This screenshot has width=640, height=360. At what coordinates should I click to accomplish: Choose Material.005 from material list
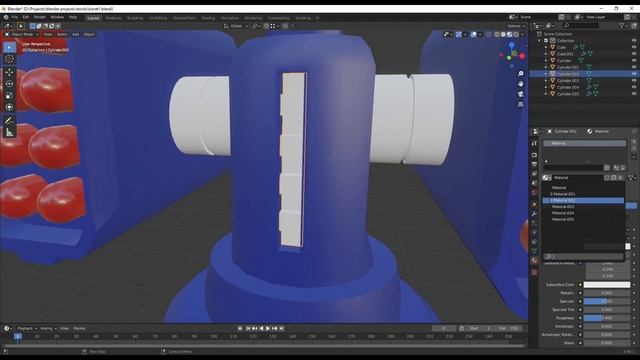[x=583, y=219]
